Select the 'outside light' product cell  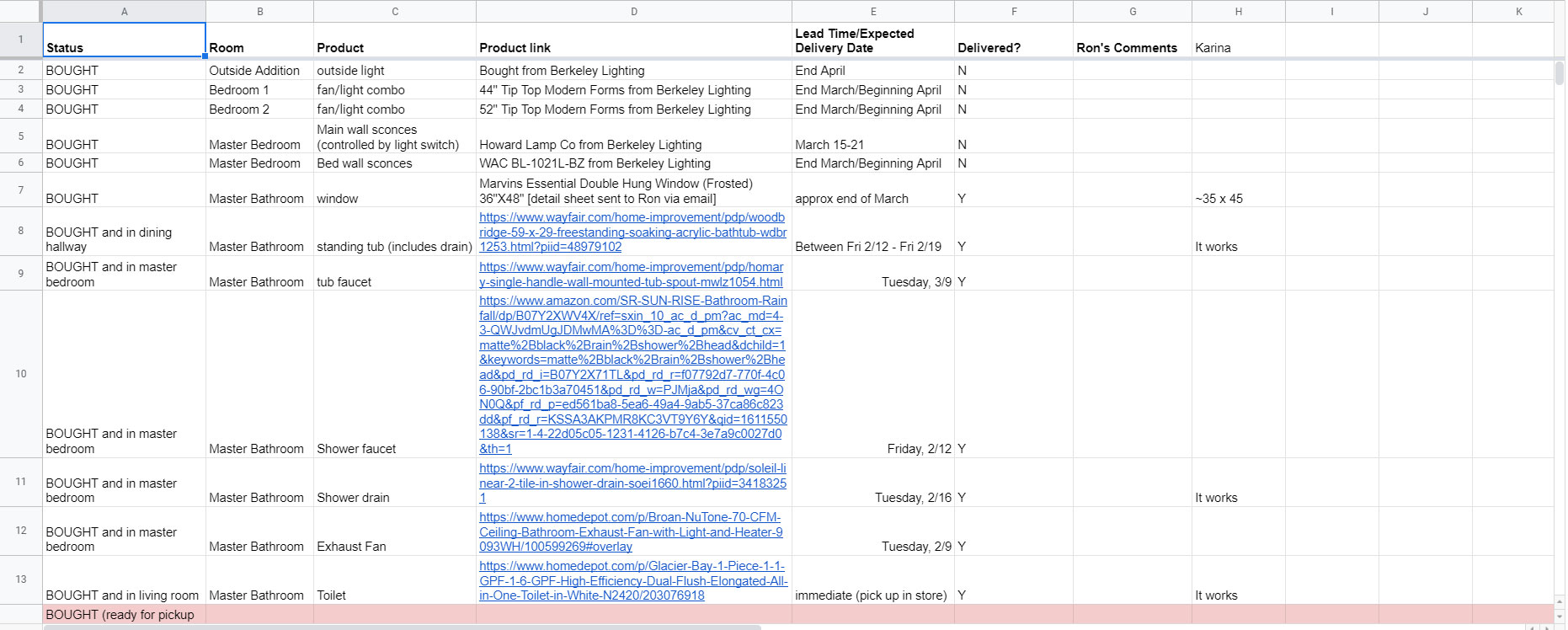tap(395, 71)
